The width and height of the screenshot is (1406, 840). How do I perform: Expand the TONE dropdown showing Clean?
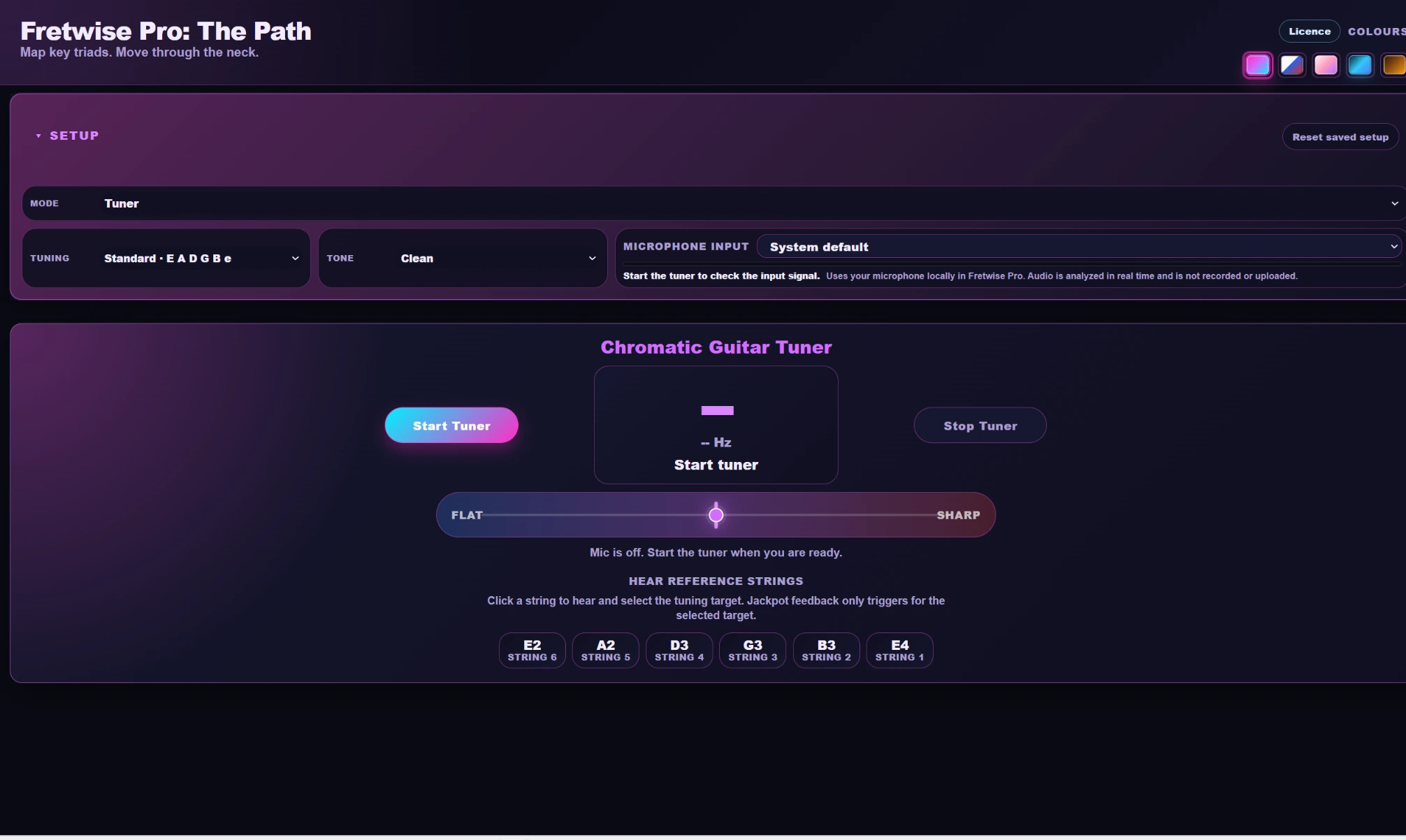point(463,258)
